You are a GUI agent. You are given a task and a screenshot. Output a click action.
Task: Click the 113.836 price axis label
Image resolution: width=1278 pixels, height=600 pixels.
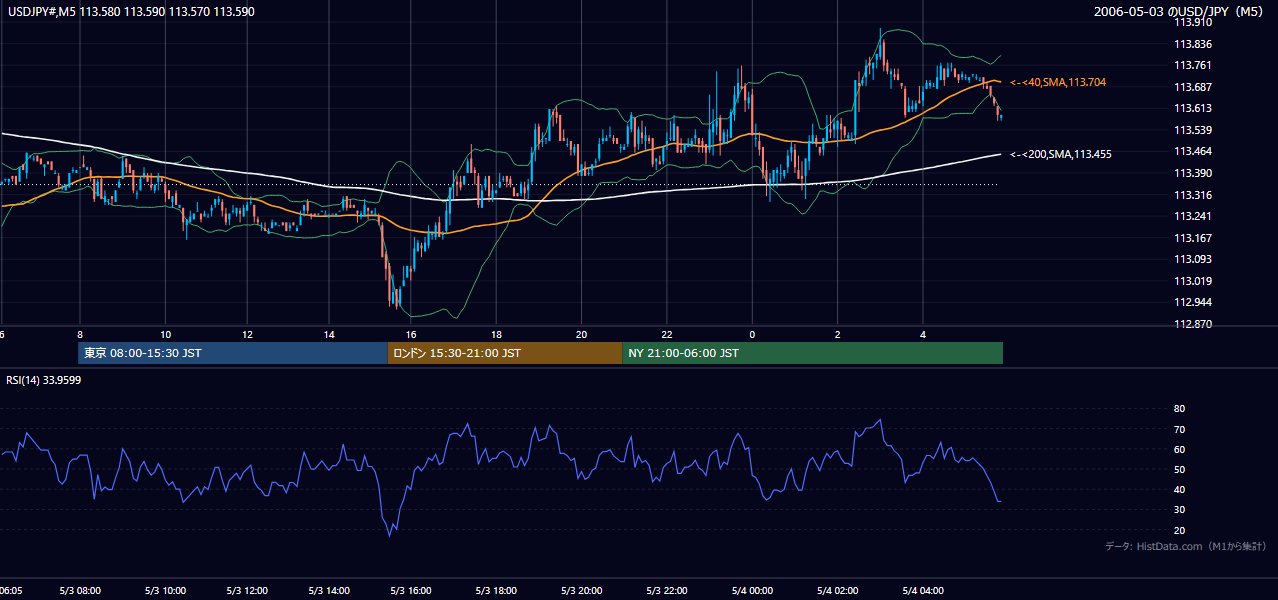1193,44
